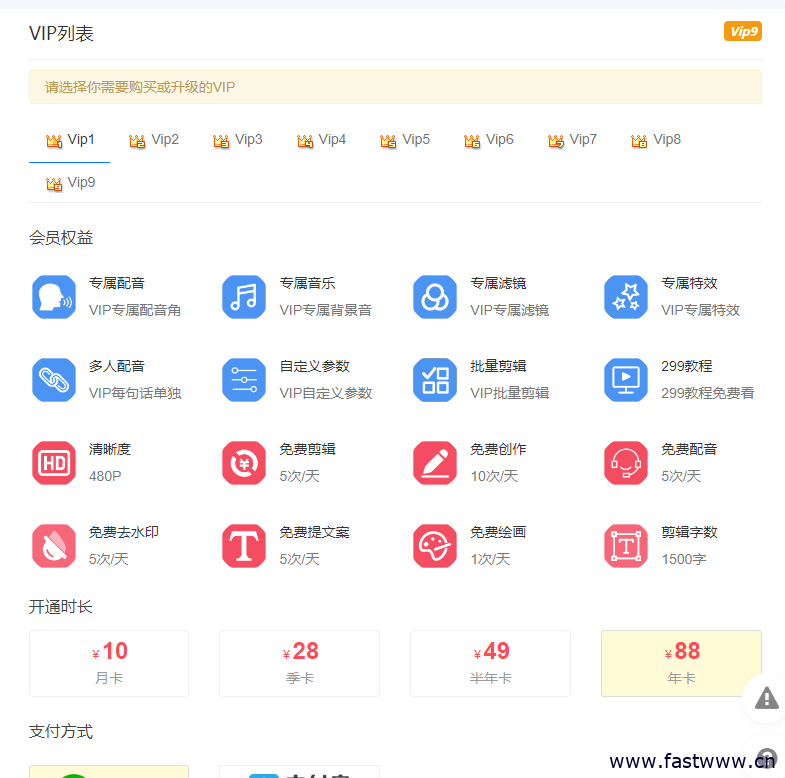
Task: Switch to the Vip2 tab
Action: pyautogui.click(x=154, y=140)
